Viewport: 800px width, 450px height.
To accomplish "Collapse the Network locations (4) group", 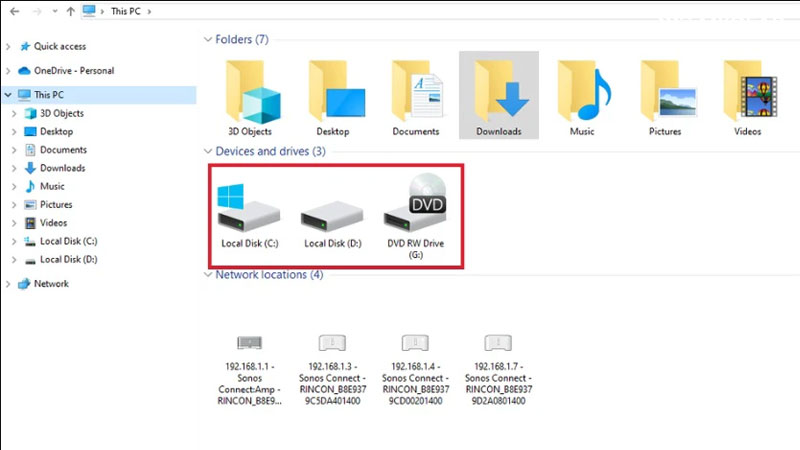I will coord(208,274).
